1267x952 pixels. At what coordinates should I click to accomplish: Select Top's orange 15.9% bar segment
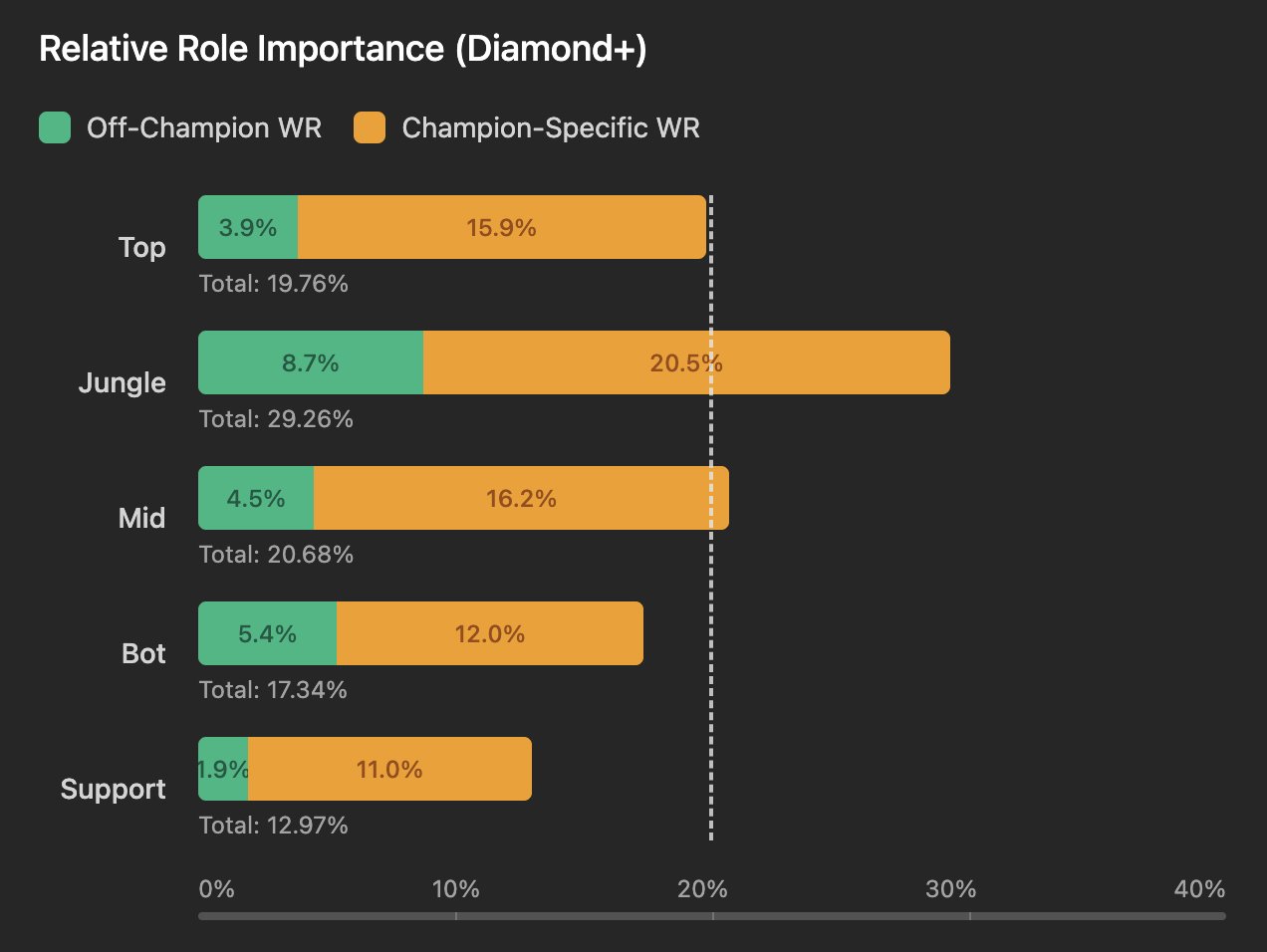coord(502,227)
